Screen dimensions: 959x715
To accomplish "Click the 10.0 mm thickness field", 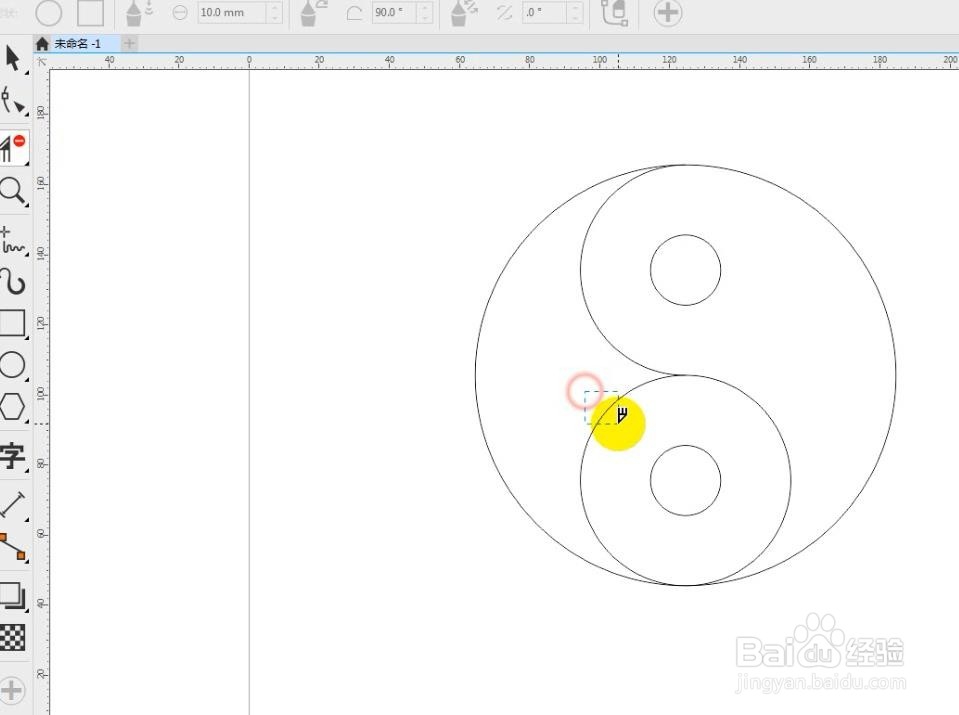I will (232, 12).
